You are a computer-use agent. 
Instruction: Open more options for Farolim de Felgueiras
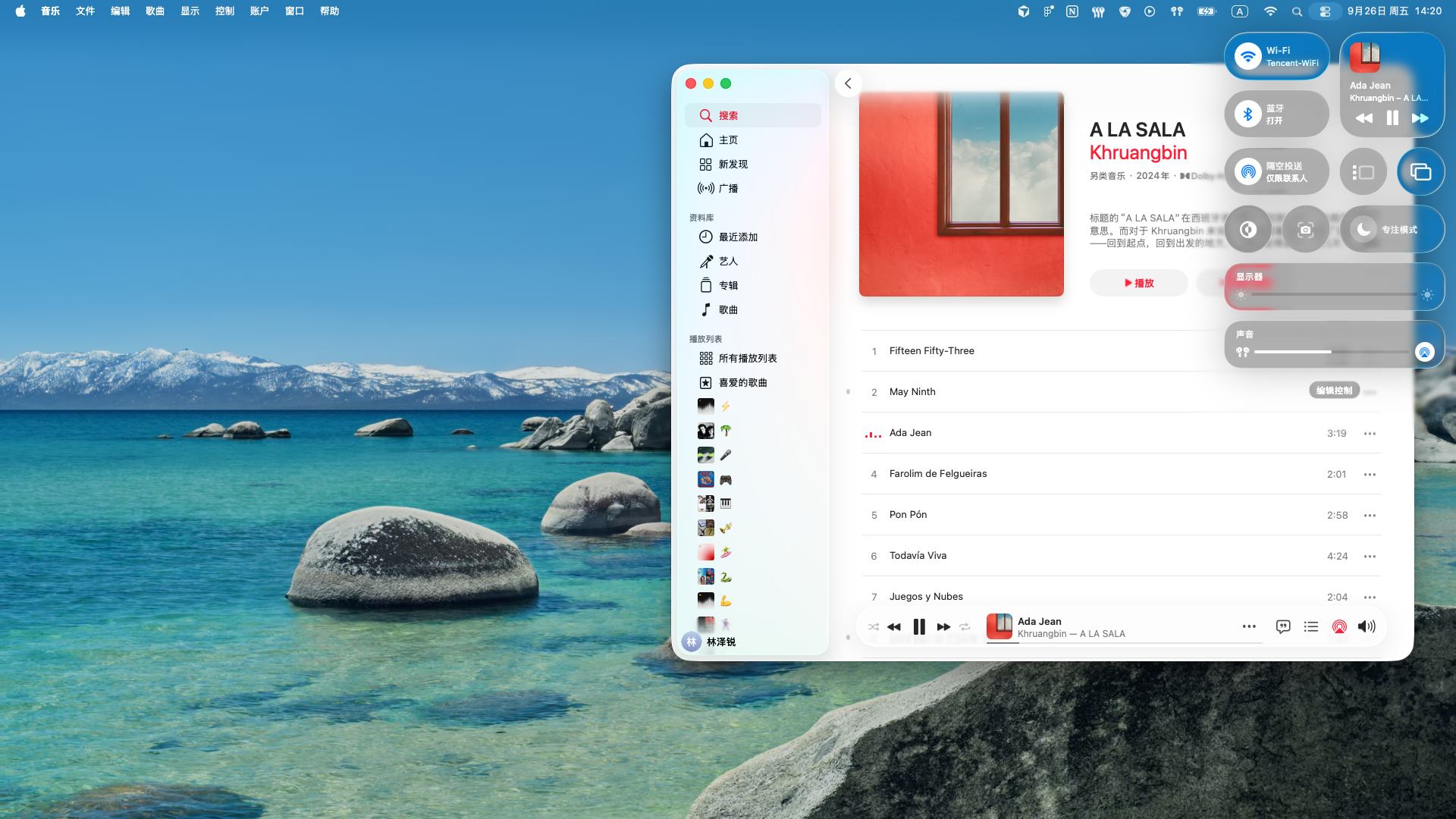[x=1370, y=475]
